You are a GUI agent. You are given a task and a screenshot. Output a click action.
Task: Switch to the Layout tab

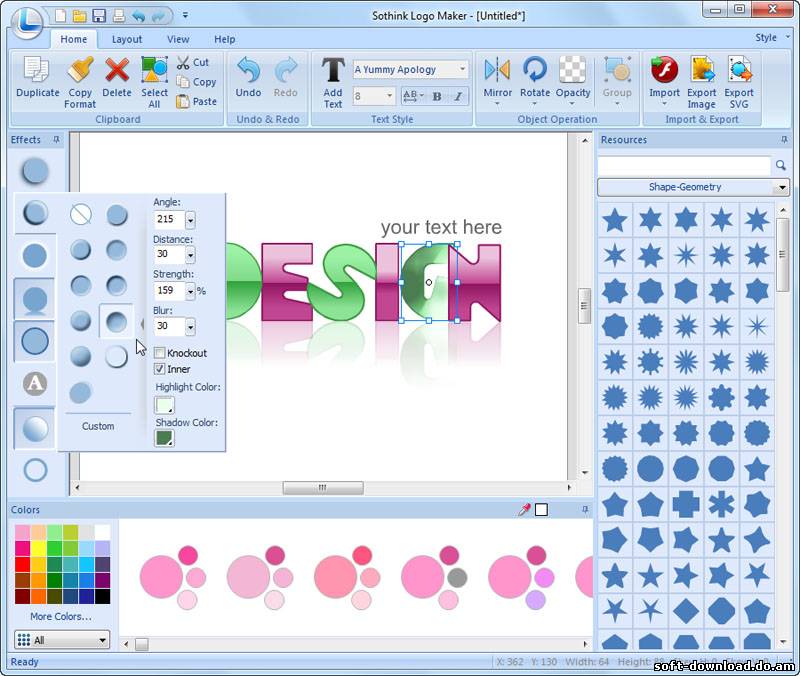click(x=127, y=39)
